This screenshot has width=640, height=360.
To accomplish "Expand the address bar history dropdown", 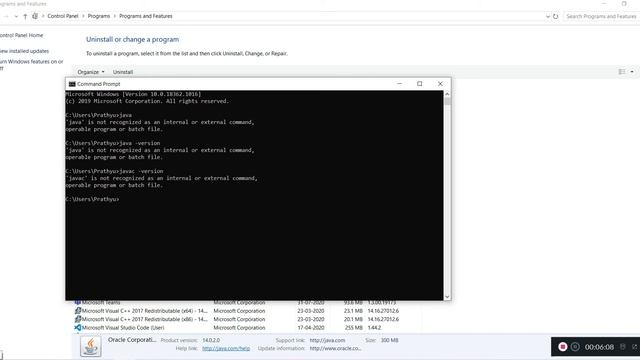I will click(548, 16).
